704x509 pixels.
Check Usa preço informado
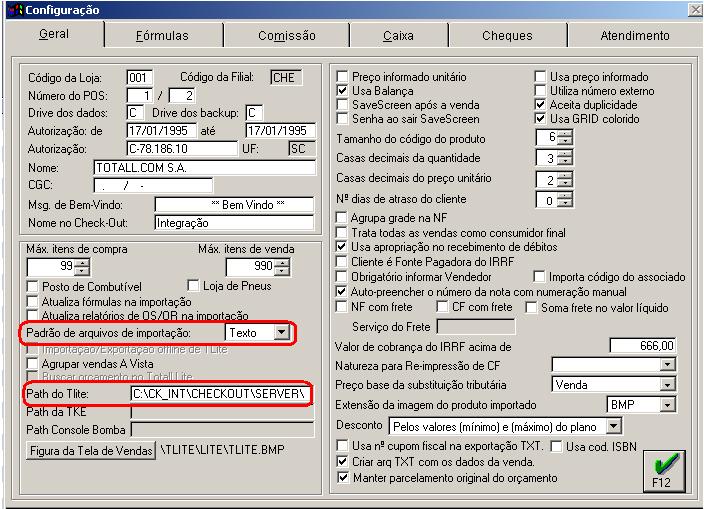click(540, 77)
